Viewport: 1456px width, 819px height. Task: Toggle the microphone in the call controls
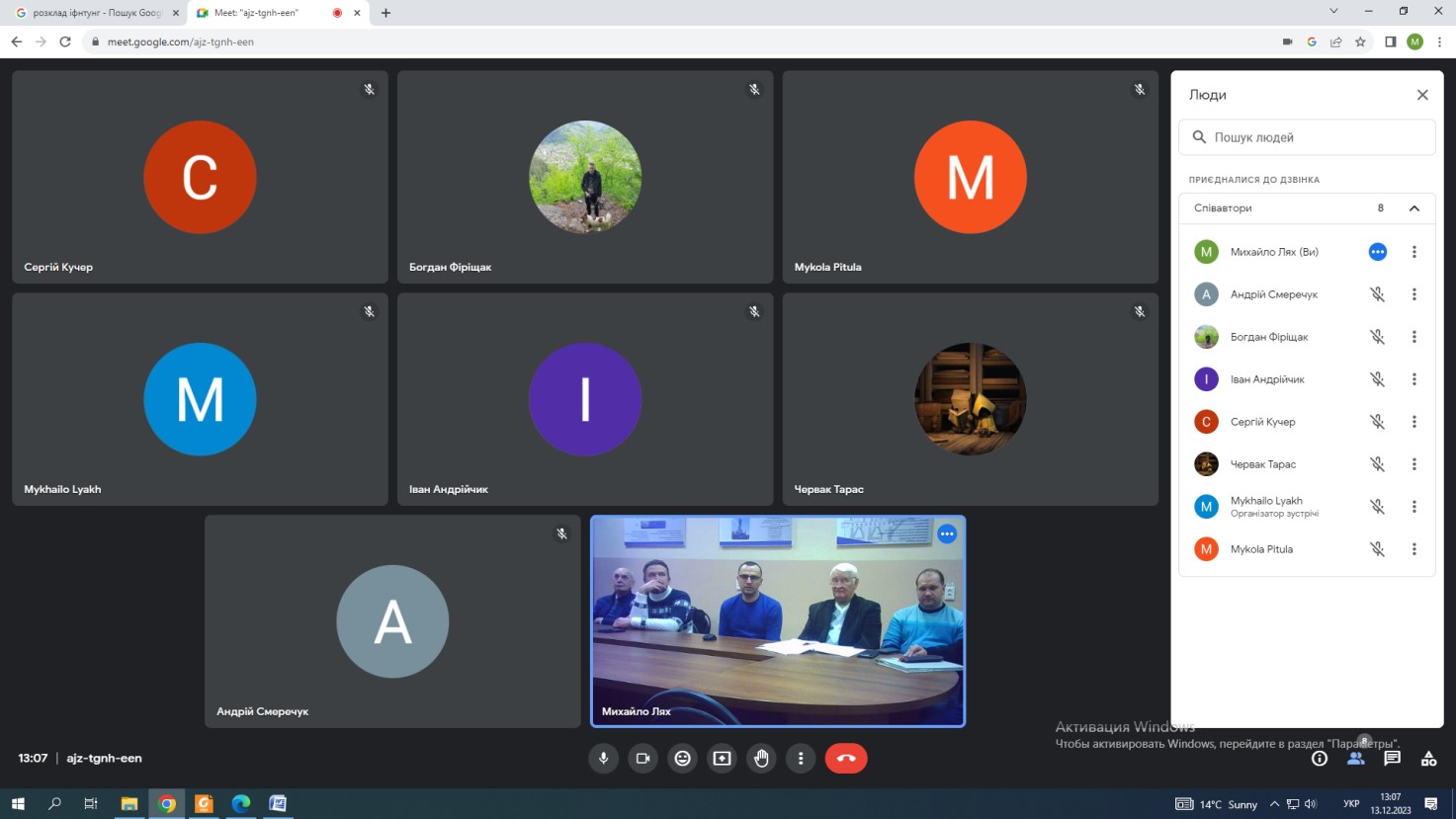603,759
